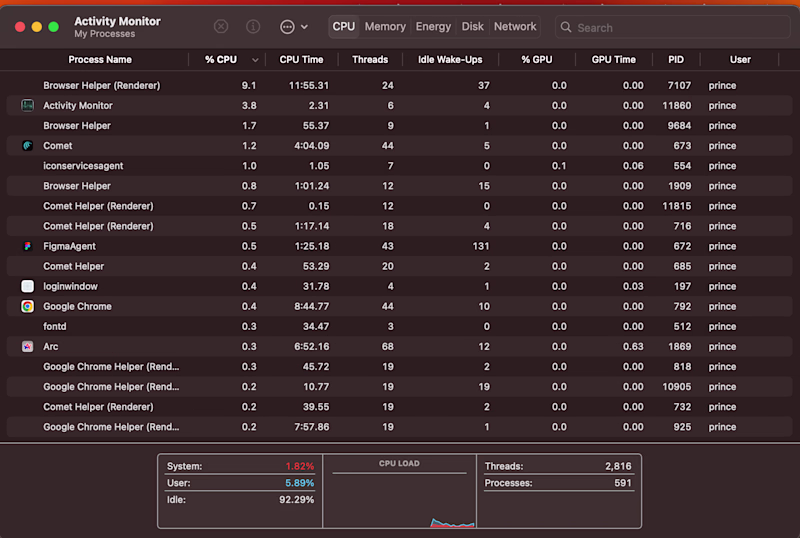
Task: Switch to the CPU tab
Action: (x=343, y=27)
